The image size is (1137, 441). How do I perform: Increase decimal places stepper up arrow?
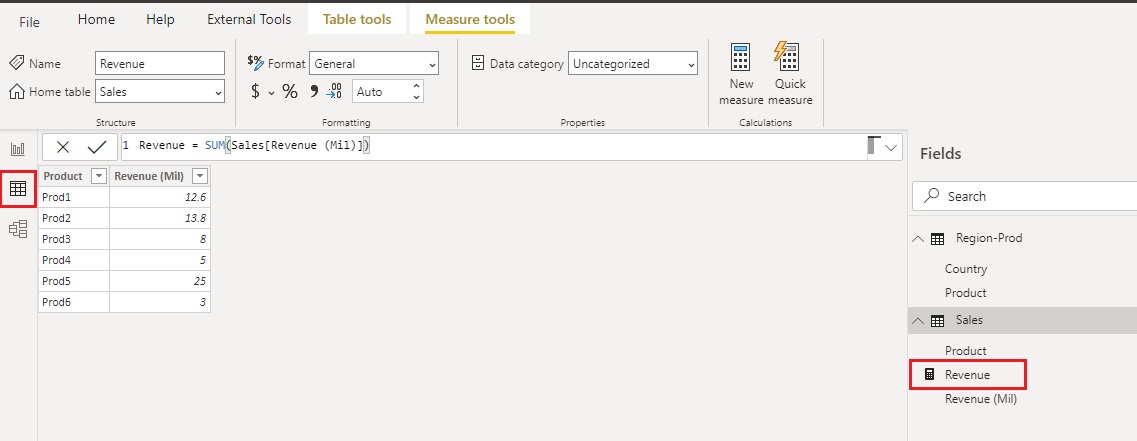coord(416,86)
